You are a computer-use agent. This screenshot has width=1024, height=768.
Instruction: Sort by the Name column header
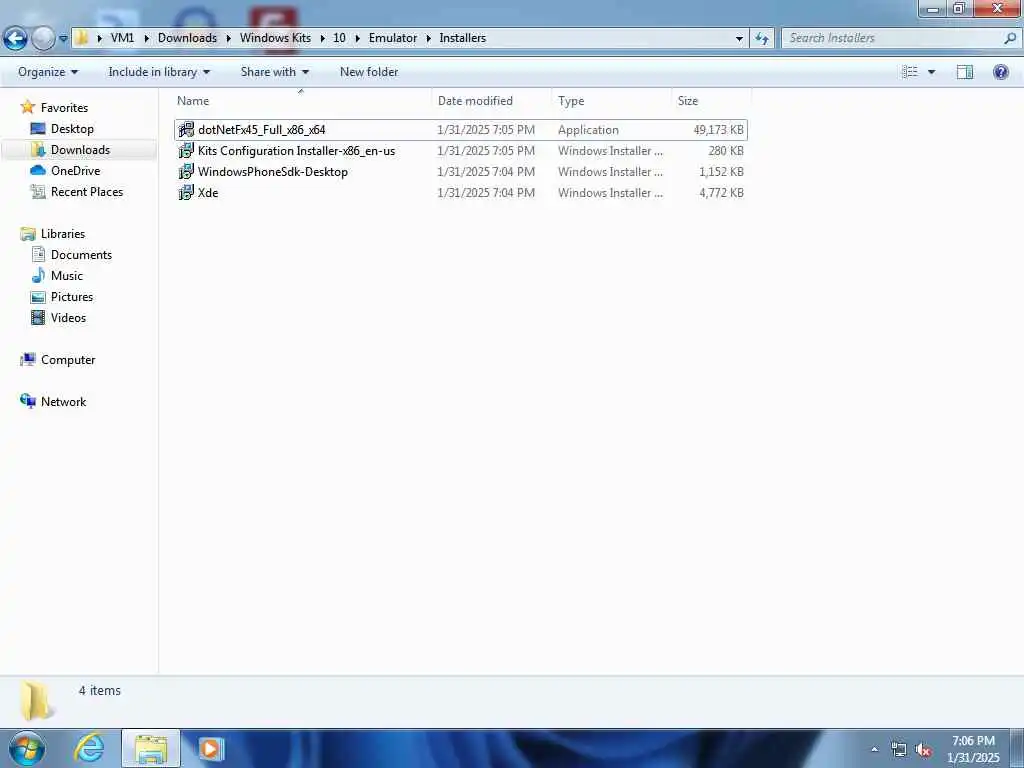click(x=193, y=101)
